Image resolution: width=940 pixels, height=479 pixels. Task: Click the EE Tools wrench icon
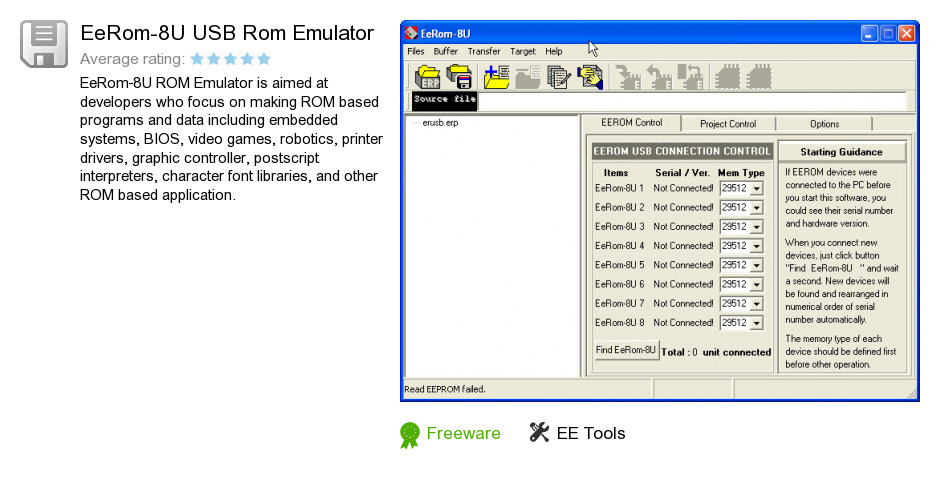(x=539, y=432)
